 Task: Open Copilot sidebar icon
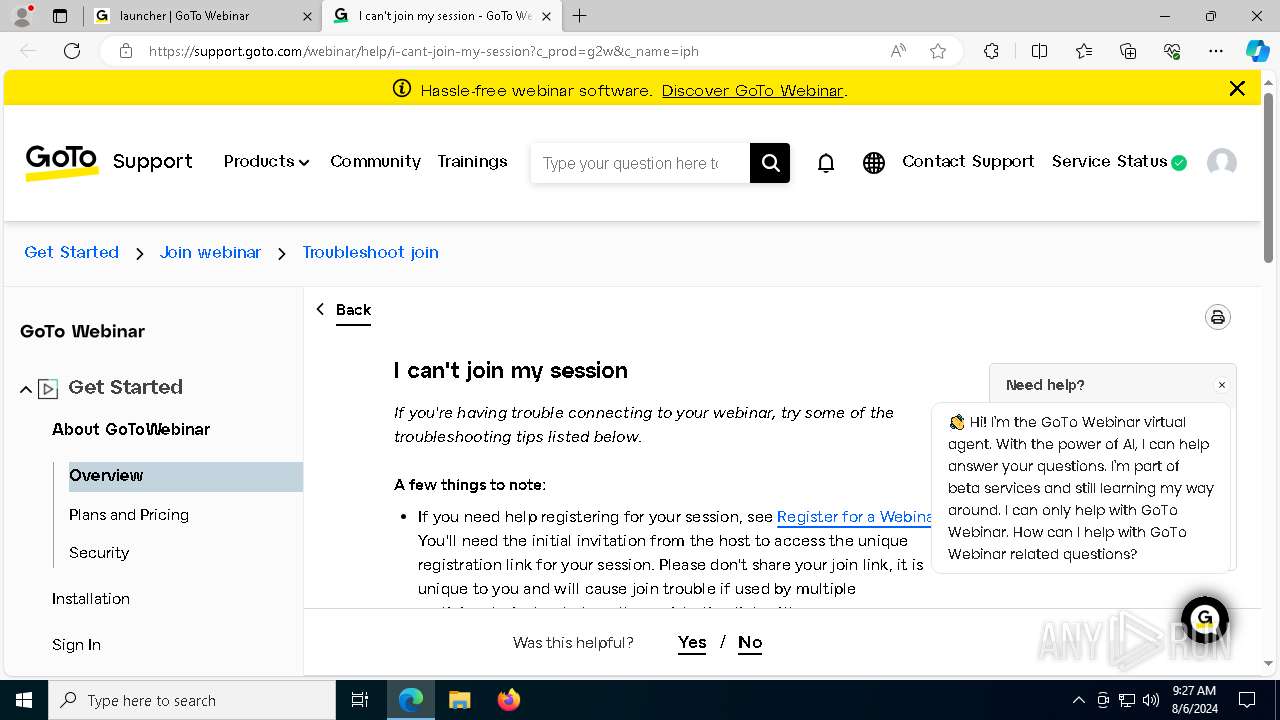pyautogui.click(x=1257, y=51)
